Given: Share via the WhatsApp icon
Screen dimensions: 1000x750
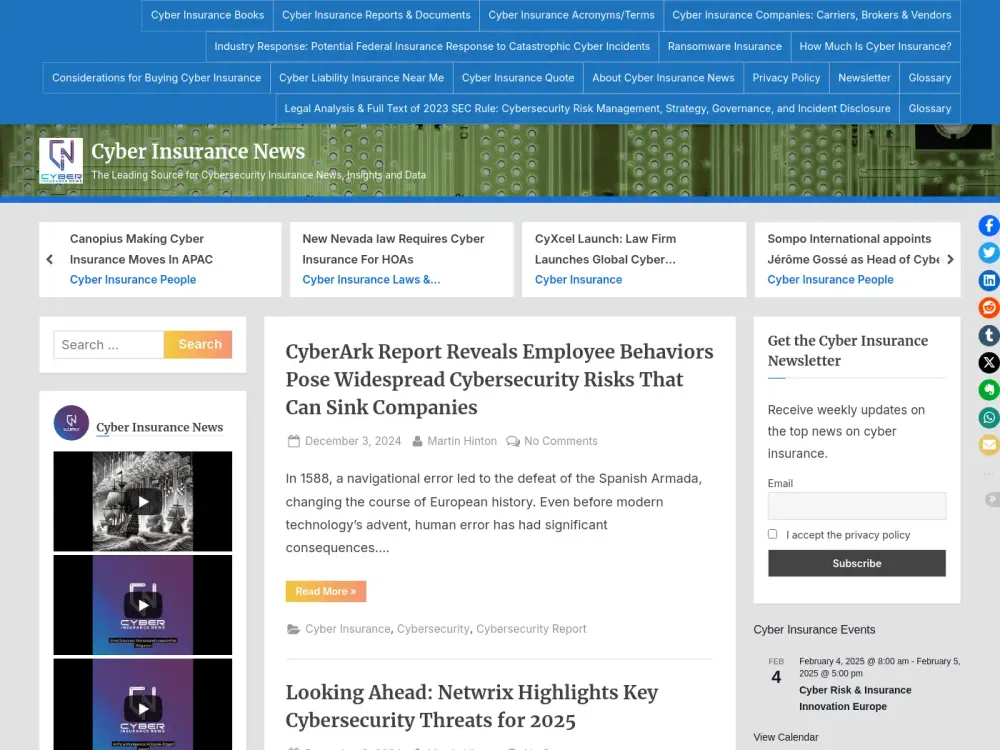Looking at the screenshot, I should 989,418.
